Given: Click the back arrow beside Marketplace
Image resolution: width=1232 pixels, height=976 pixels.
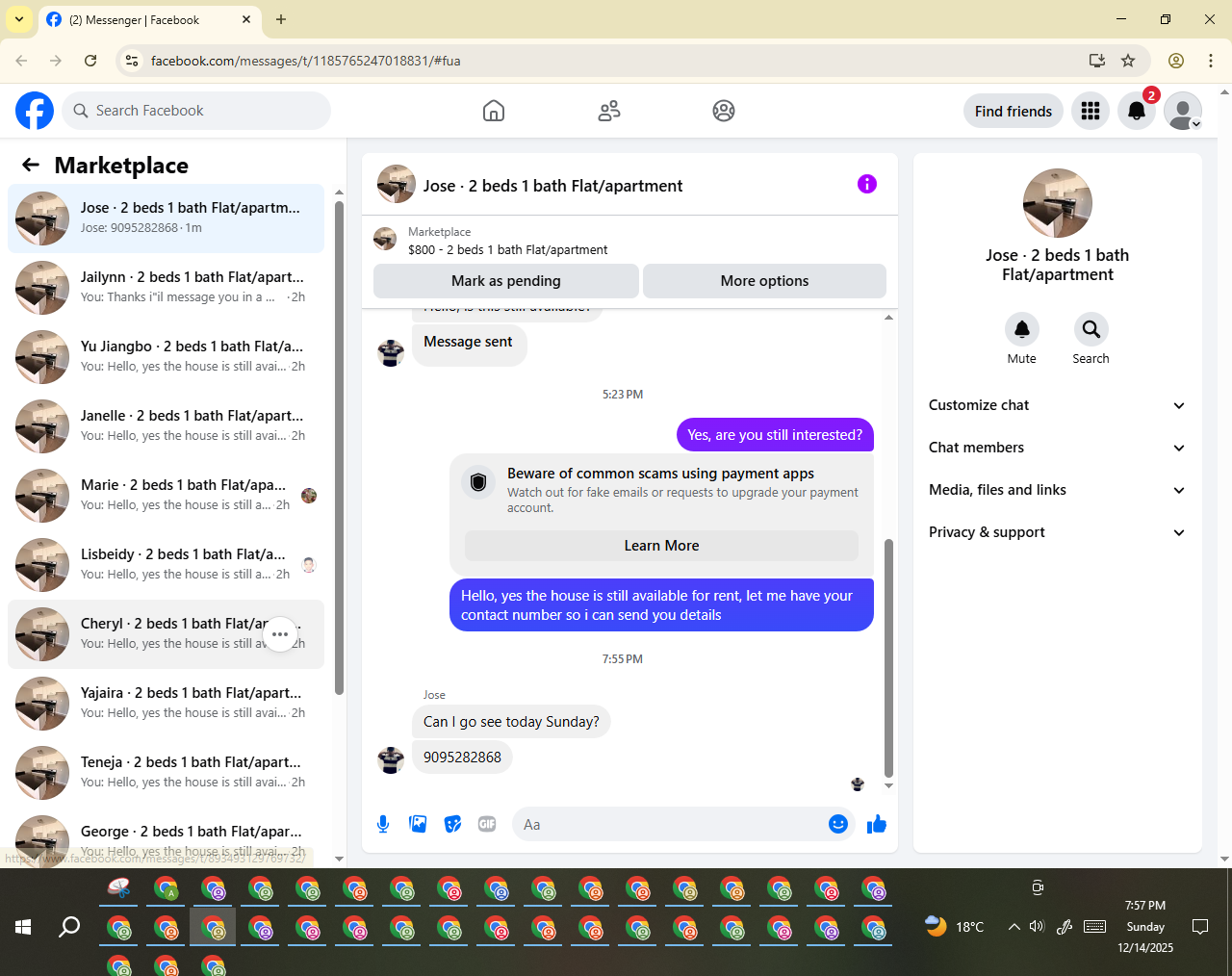Looking at the screenshot, I should (x=31, y=165).
